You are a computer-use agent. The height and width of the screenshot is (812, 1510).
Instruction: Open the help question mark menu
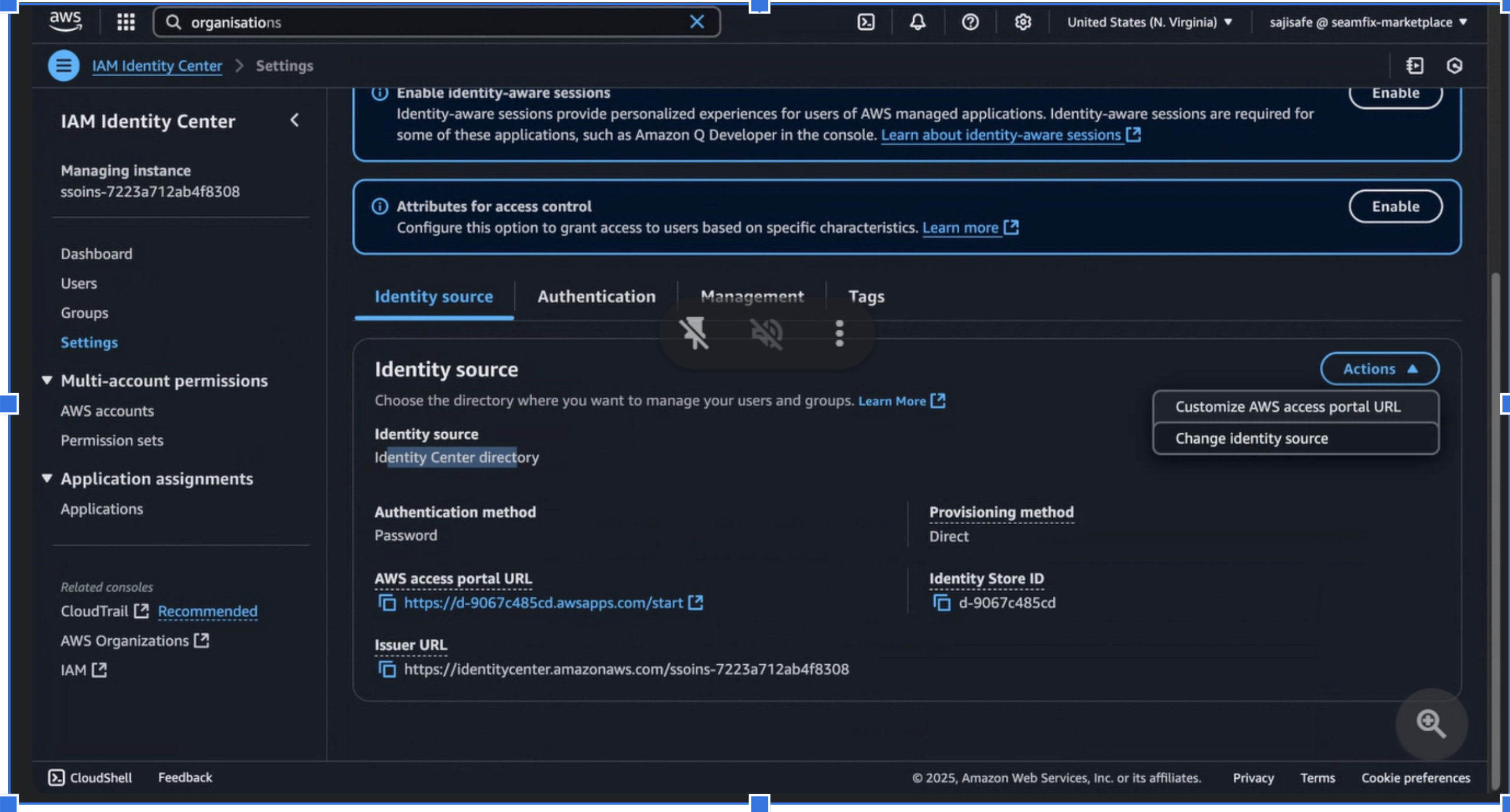tap(970, 22)
